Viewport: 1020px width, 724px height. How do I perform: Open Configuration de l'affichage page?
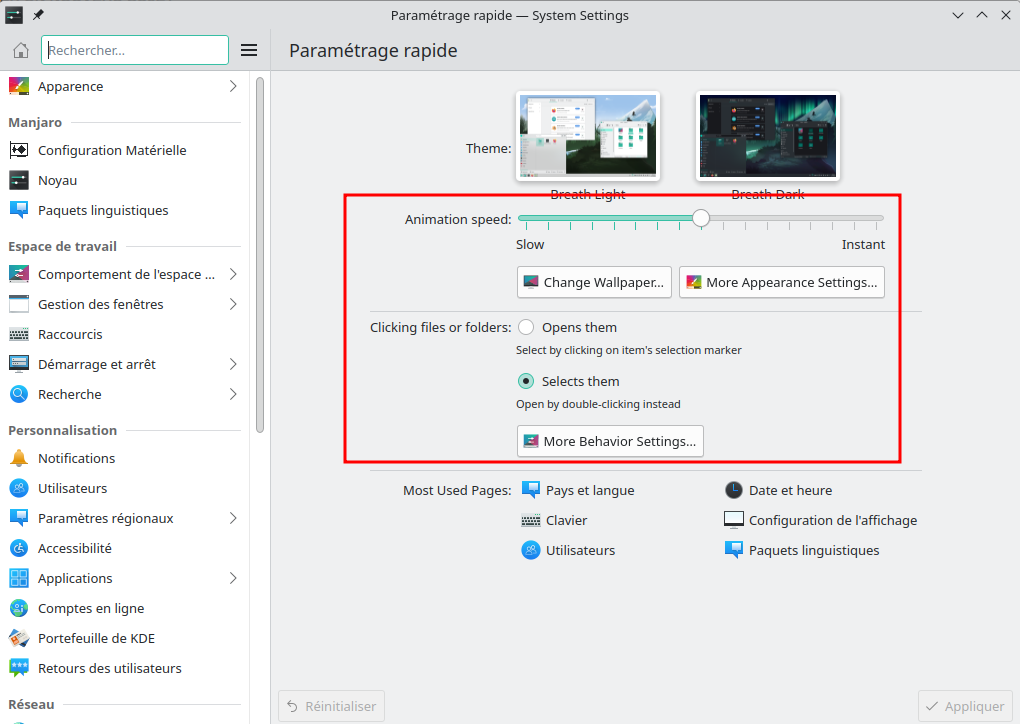tap(820, 520)
